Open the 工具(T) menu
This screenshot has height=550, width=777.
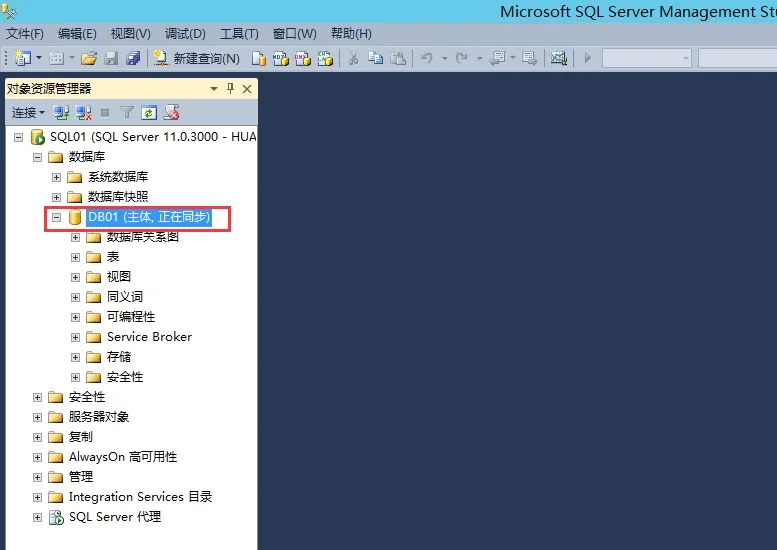[239, 34]
